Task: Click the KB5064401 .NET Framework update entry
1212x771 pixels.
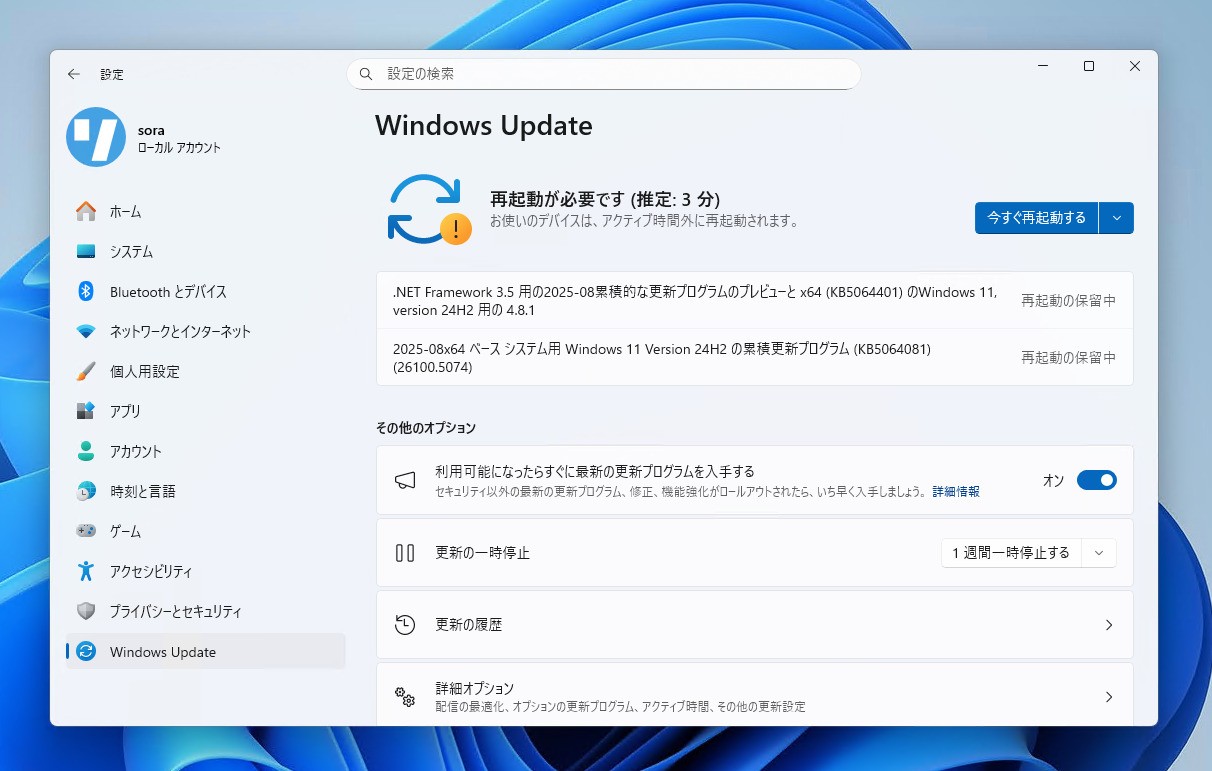Action: pos(754,300)
